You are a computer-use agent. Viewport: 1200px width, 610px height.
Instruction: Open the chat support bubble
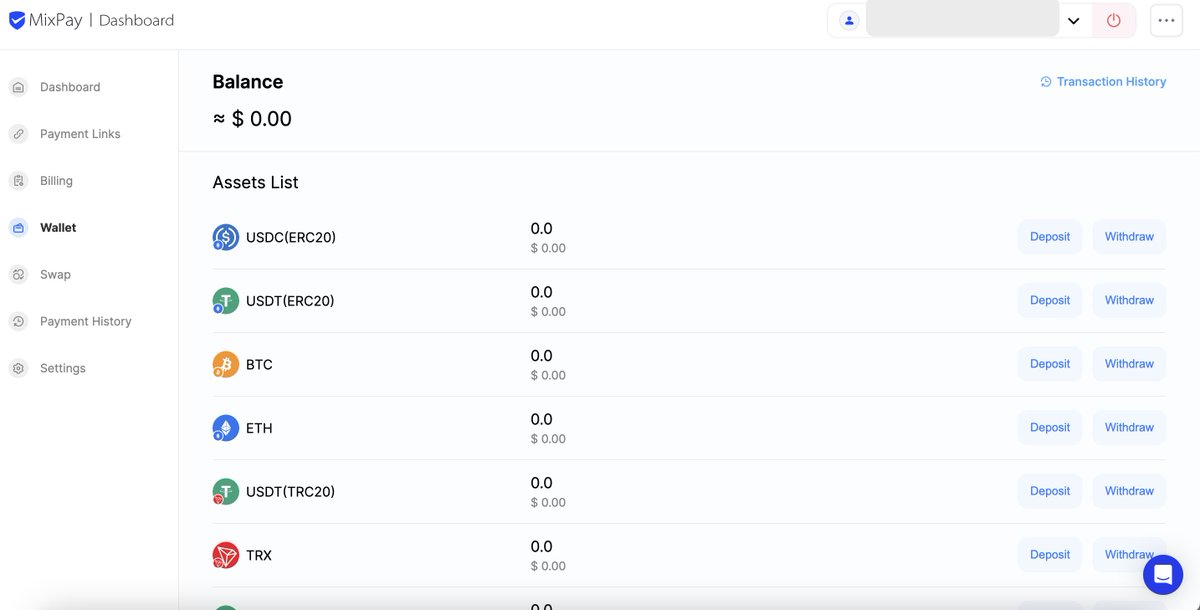(x=1163, y=575)
